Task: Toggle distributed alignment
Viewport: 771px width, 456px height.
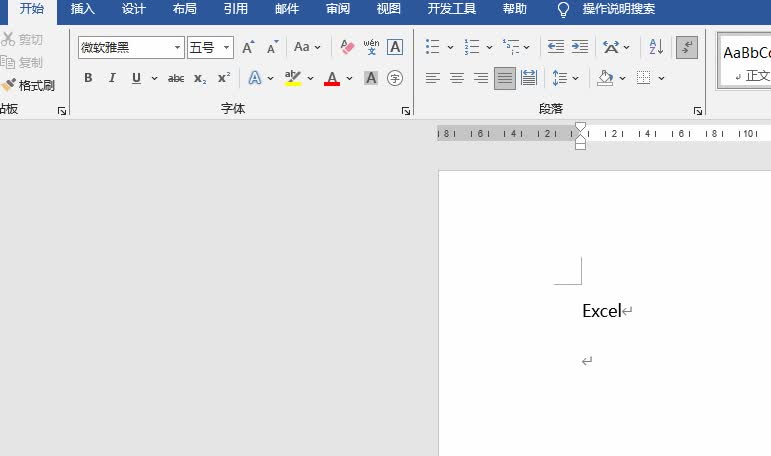Action: [x=529, y=78]
